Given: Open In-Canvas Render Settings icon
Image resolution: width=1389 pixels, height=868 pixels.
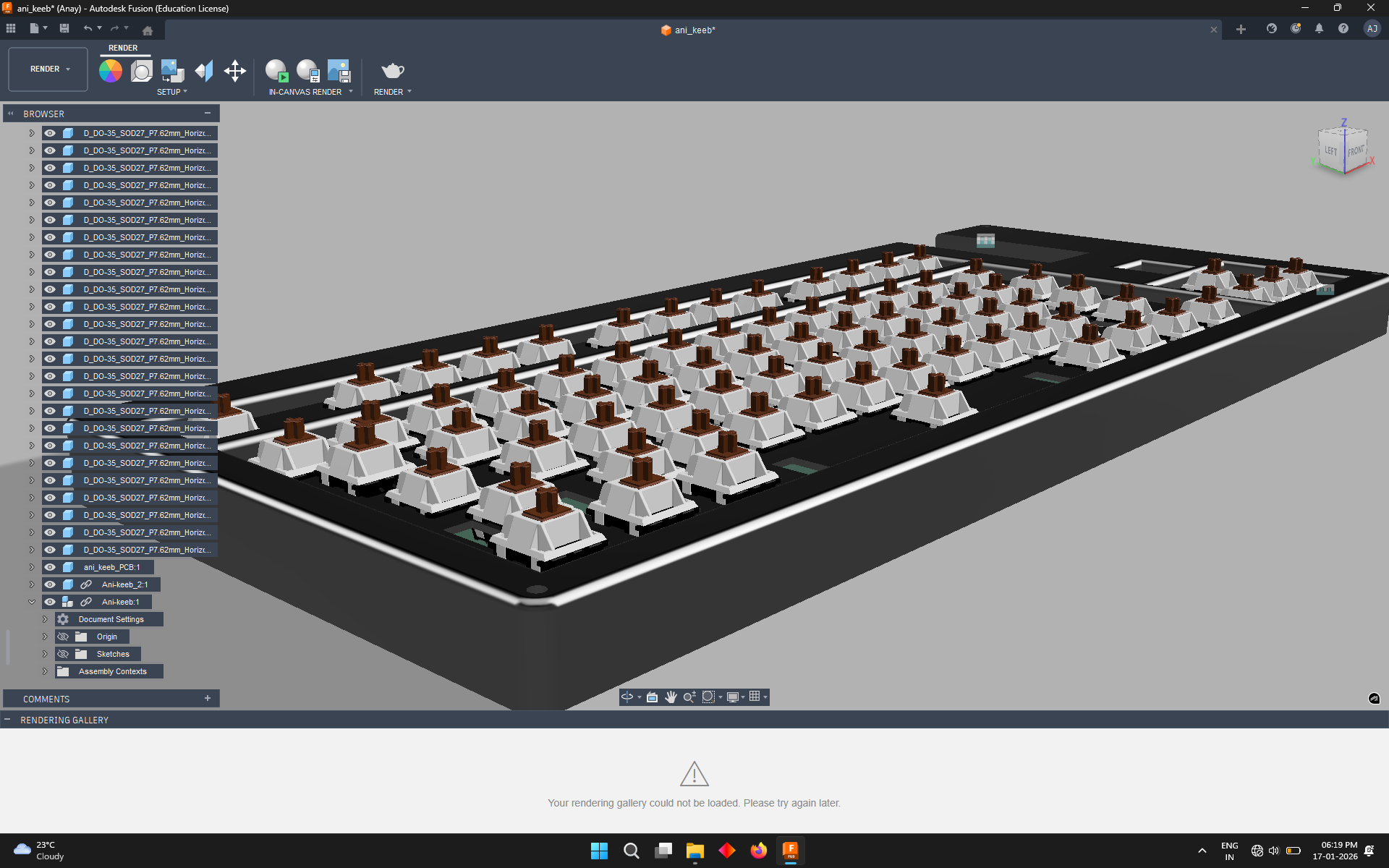Looking at the screenshot, I should click(x=308, y=71).
